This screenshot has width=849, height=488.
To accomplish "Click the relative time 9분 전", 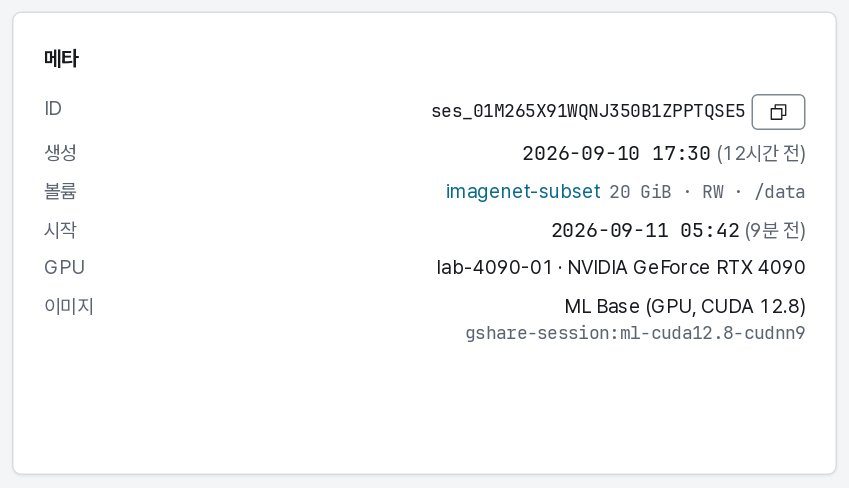I will tap(775, 231).
